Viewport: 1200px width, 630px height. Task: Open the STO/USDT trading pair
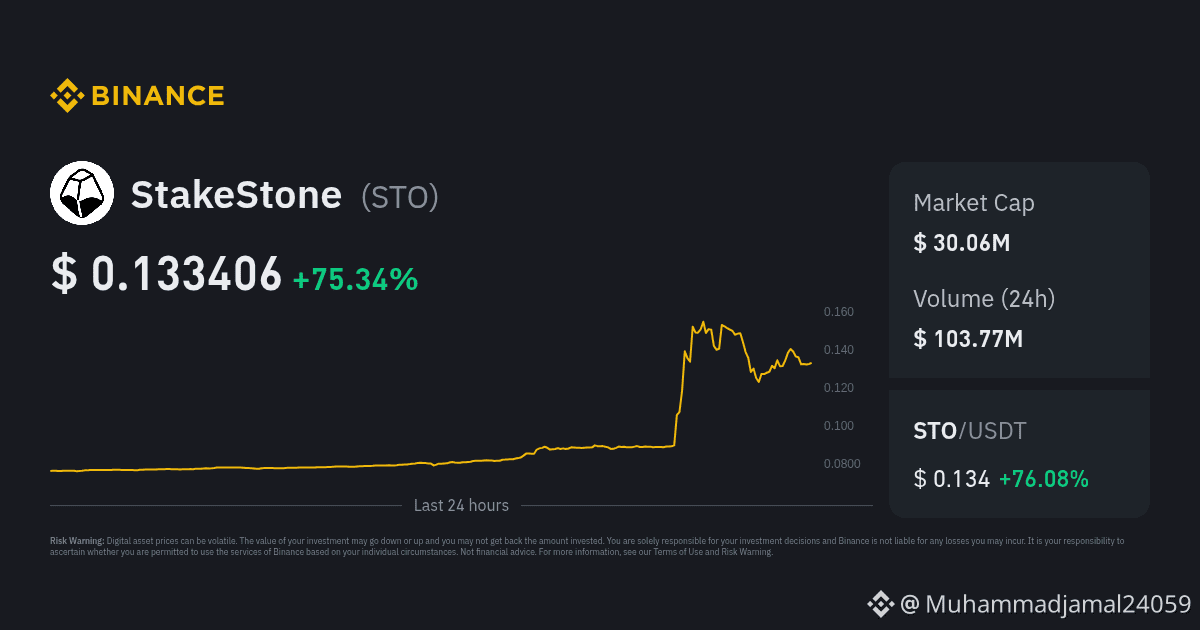[969, 432]
